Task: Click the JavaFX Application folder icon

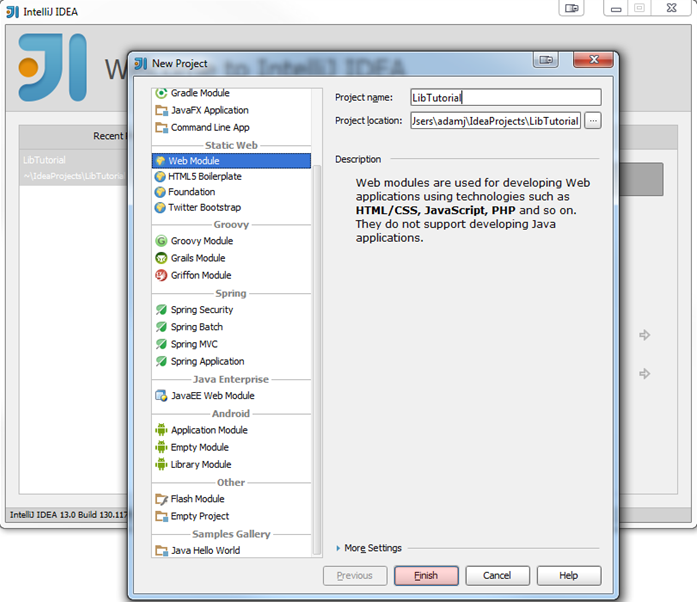Action: [161, 110]
